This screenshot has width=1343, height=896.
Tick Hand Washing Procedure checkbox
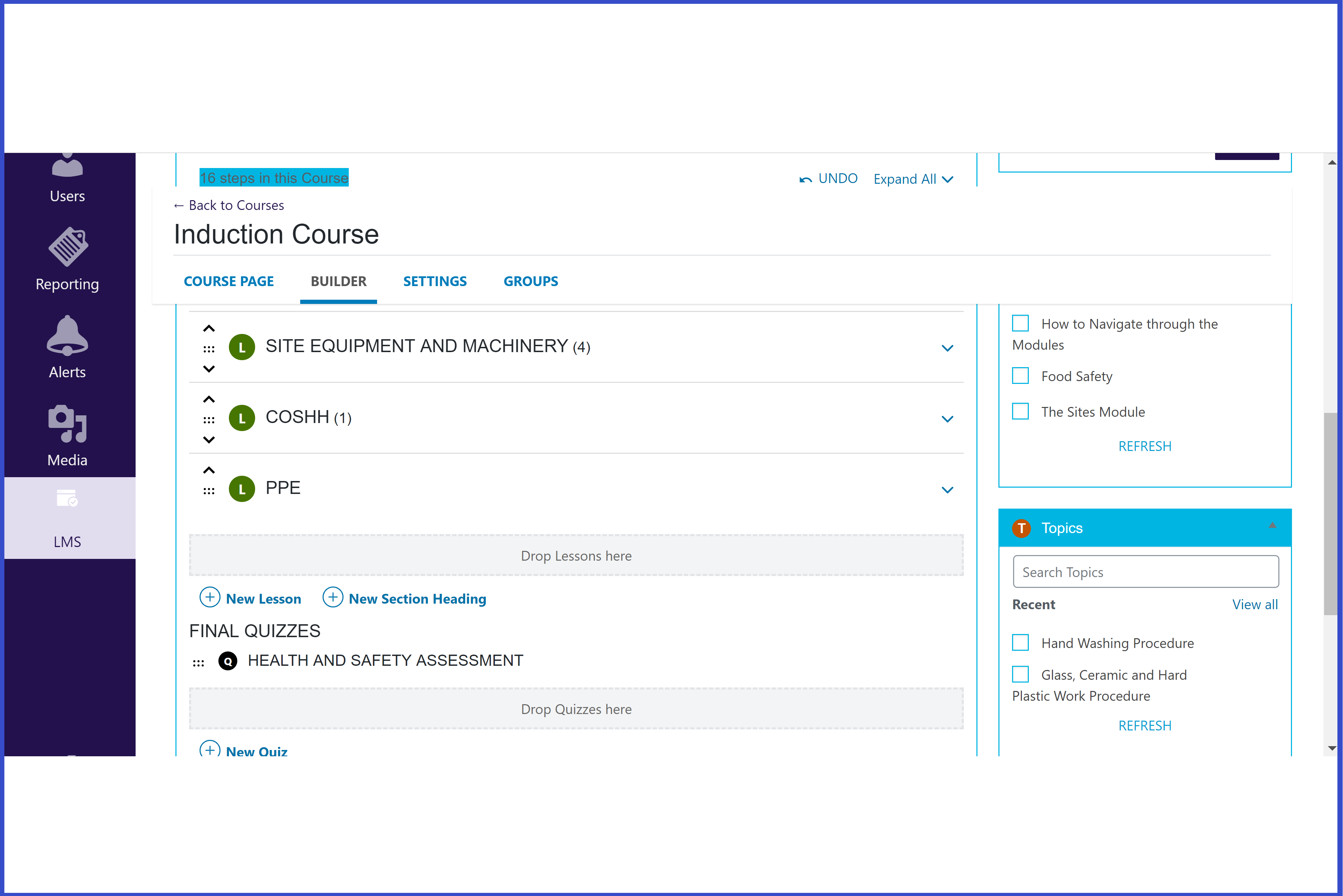[1020, 642]
